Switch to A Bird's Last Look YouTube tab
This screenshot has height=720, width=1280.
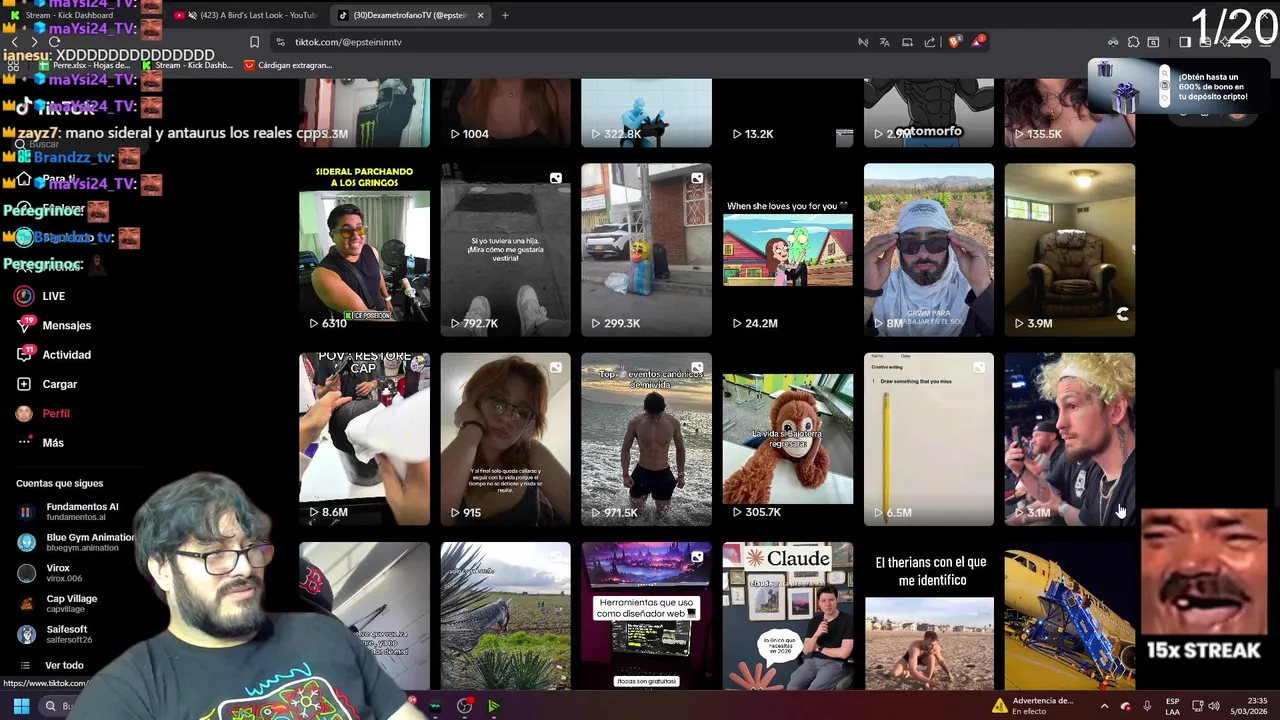245,15
